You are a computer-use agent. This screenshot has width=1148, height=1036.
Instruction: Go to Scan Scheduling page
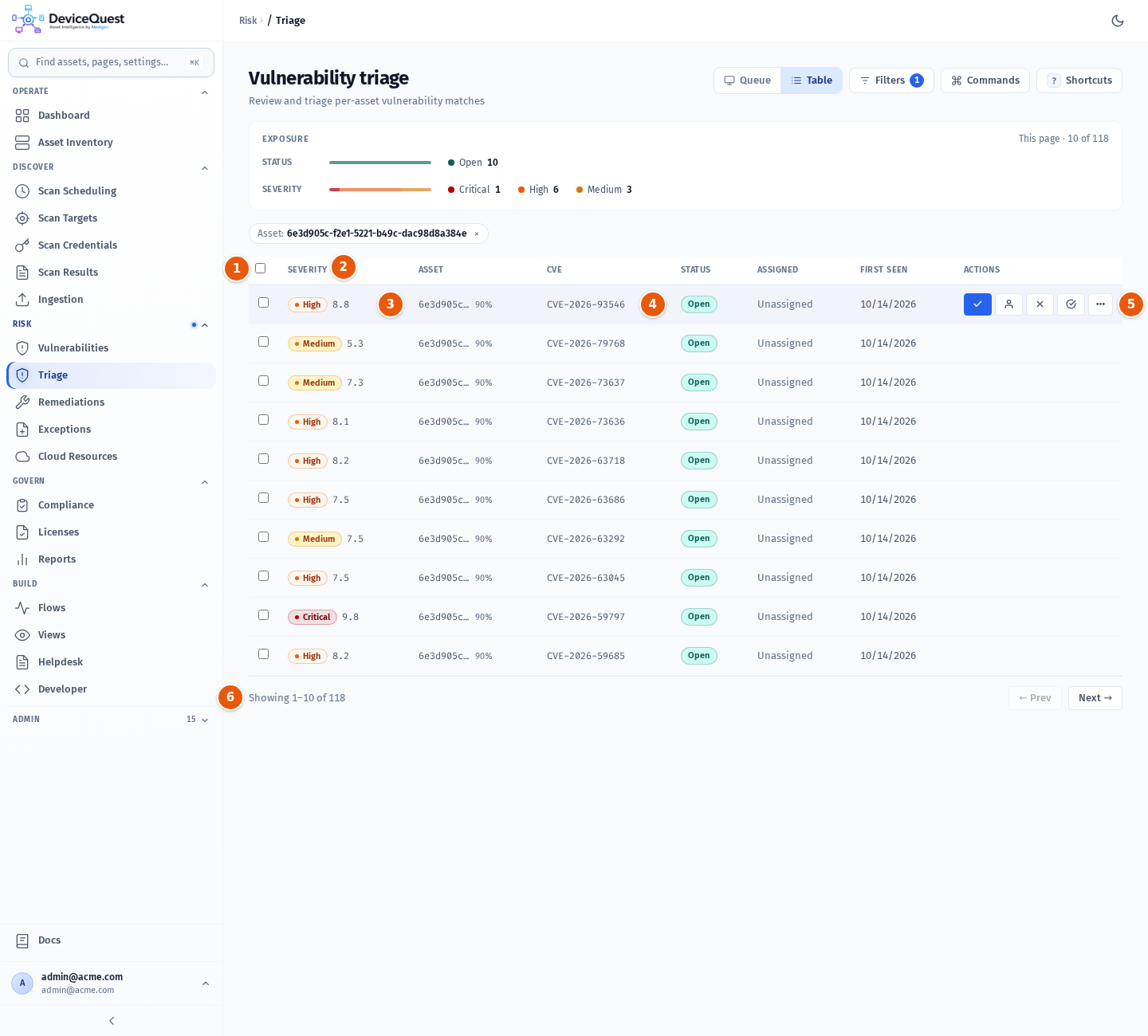click(x=111, y=191)
